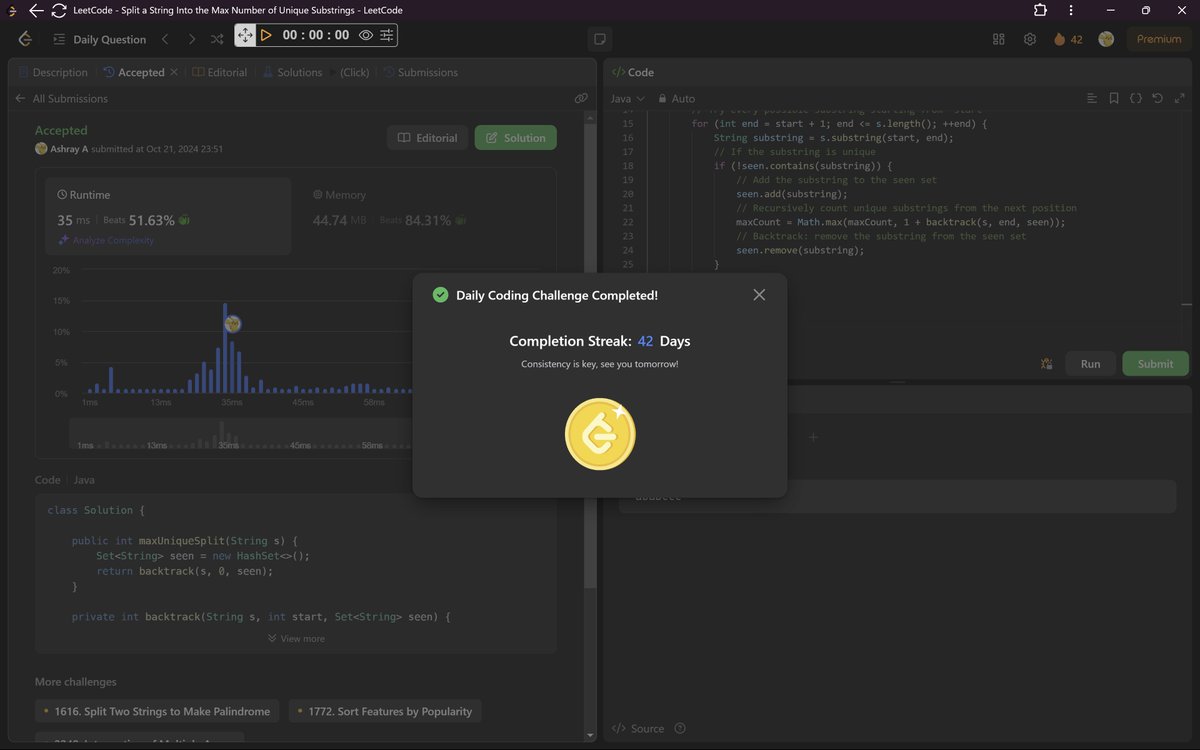The height and width of the screenshot is (750, 1200).
Task: Open timer settings sliders icon
Action: 386,35
